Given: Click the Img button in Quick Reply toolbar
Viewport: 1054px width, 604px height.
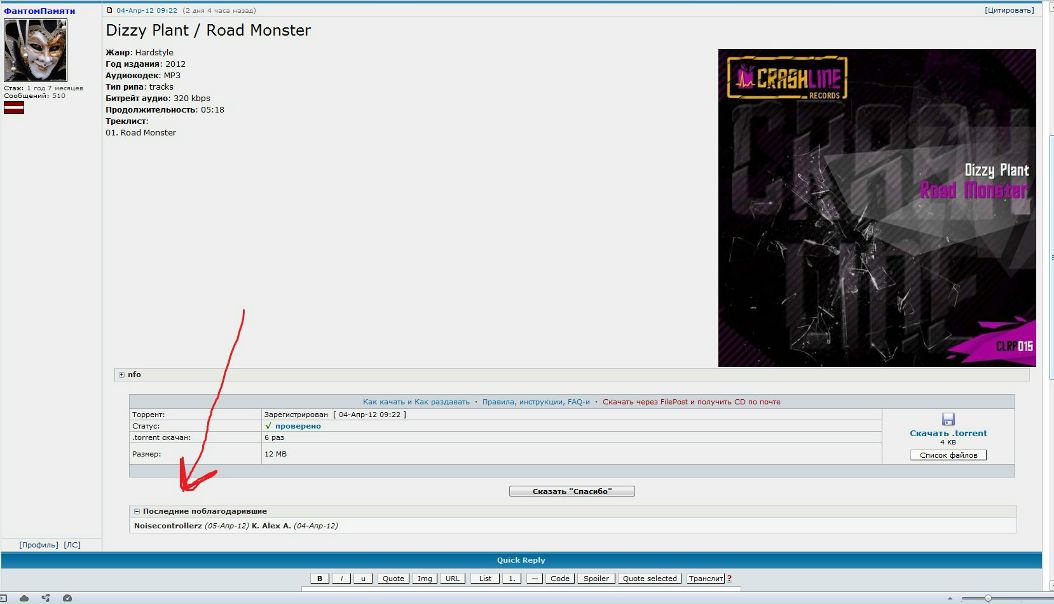Looking at the screenshot, I should click(425, 579).
